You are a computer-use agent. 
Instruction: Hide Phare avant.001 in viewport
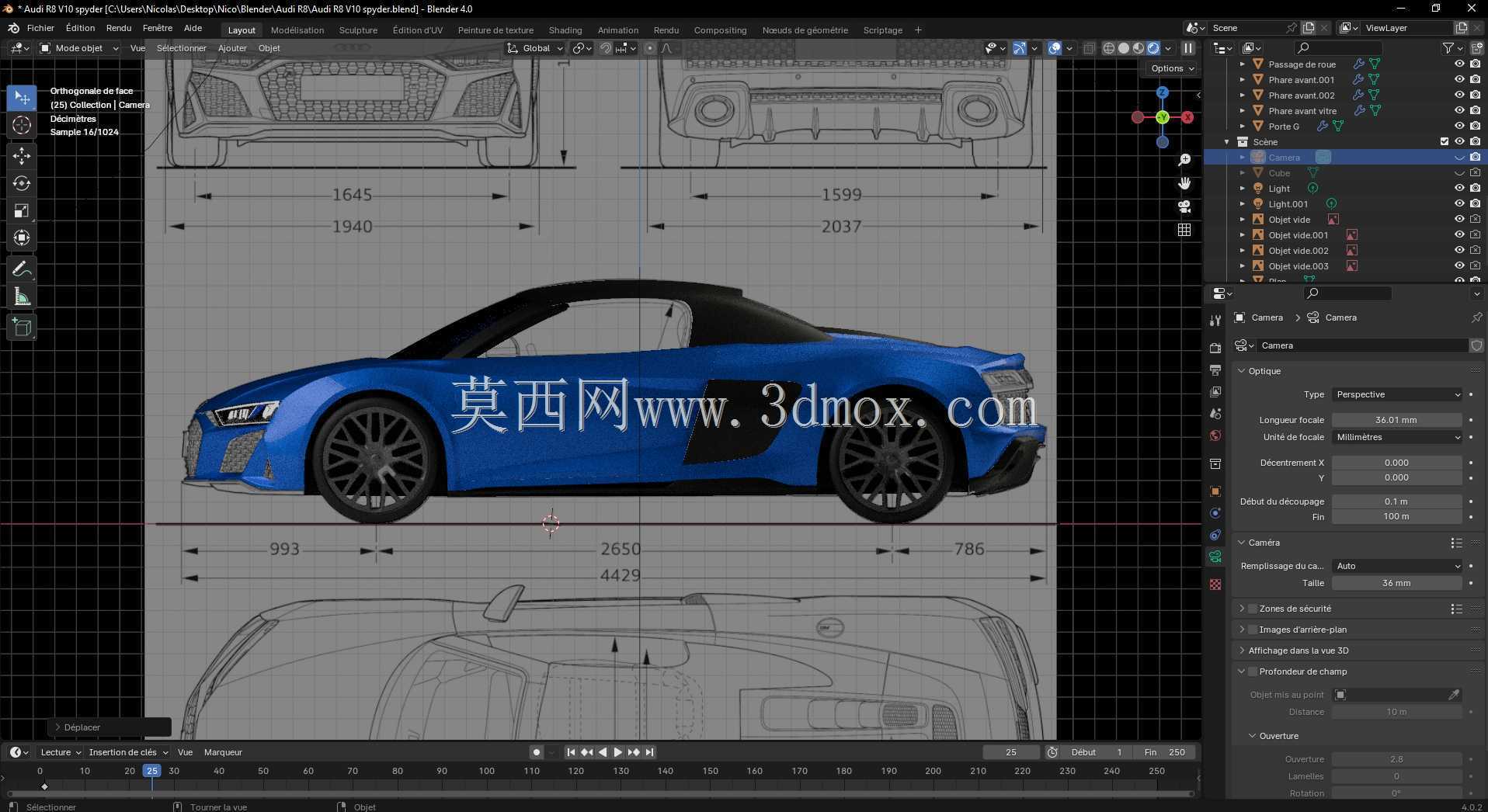click(1459, 80)
